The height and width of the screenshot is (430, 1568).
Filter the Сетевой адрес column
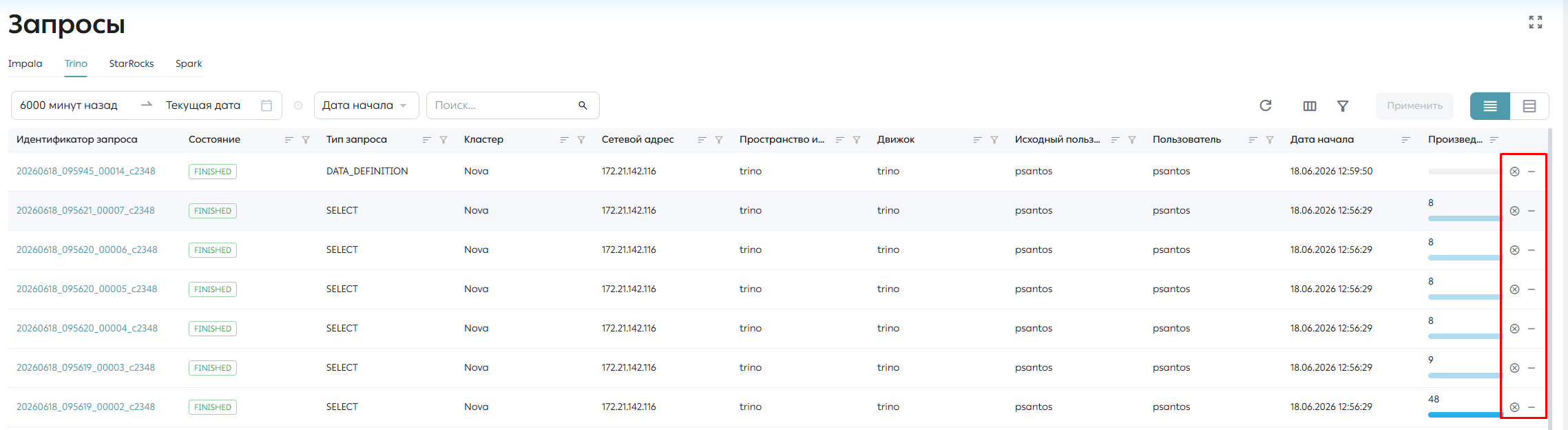click(x=719, y=140)
